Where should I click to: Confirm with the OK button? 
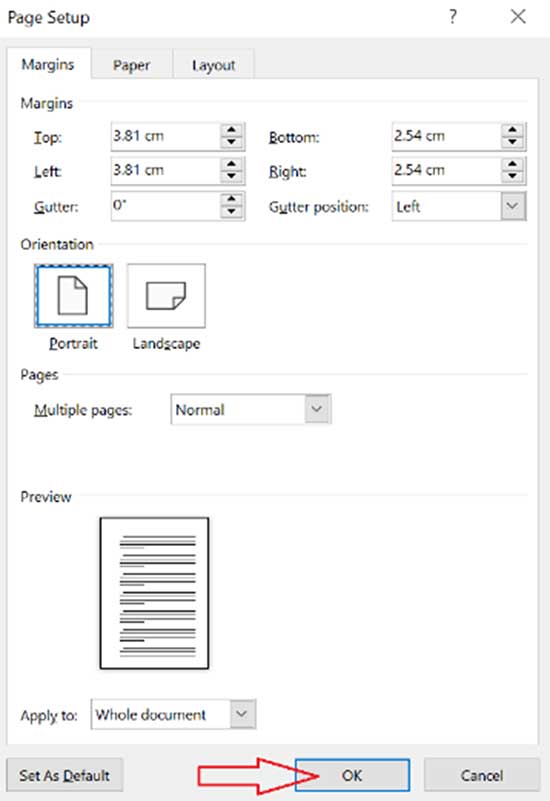click(x=352, y=775)
